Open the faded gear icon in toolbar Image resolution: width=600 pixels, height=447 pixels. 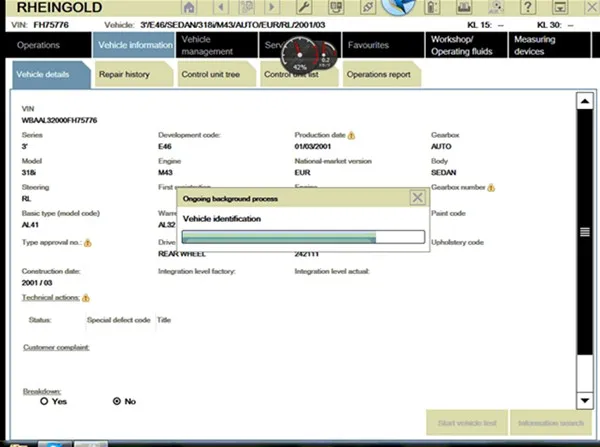(x=496, y=7)
